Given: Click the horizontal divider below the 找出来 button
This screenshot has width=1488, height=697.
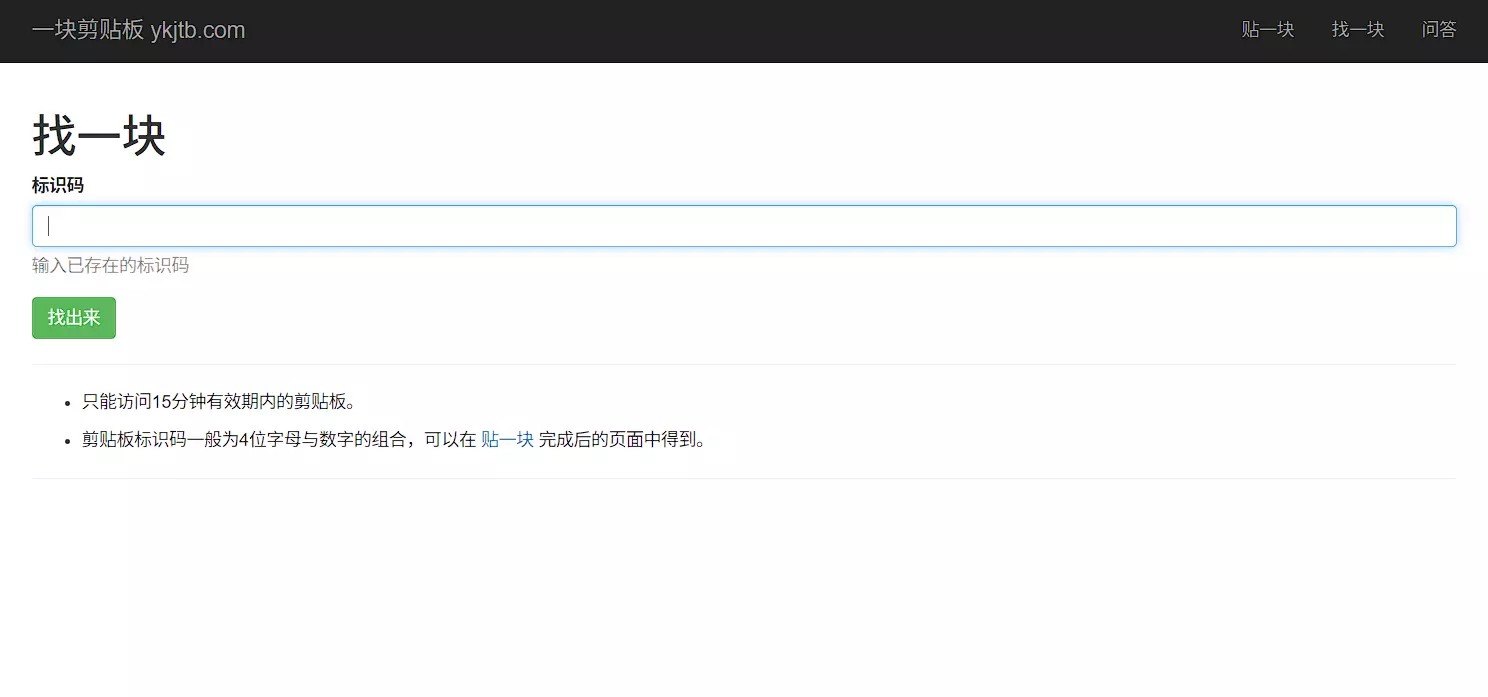Looking at the screenshot, I should [x=743, y=365].
